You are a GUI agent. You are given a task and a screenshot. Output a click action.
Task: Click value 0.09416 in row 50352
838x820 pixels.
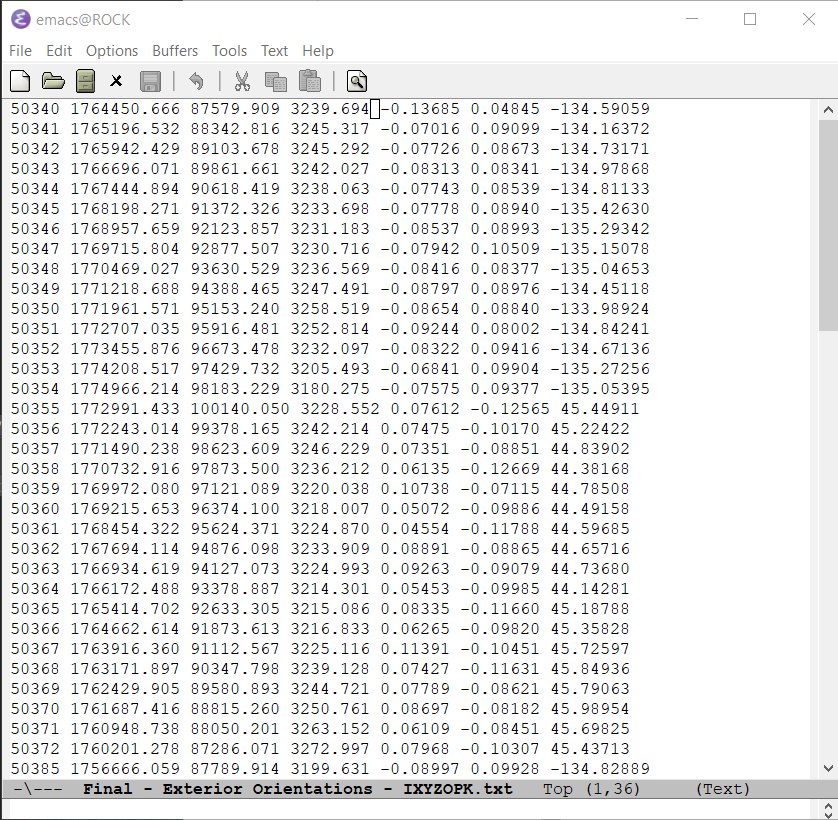pyautogui.click(x=505, y=349)
